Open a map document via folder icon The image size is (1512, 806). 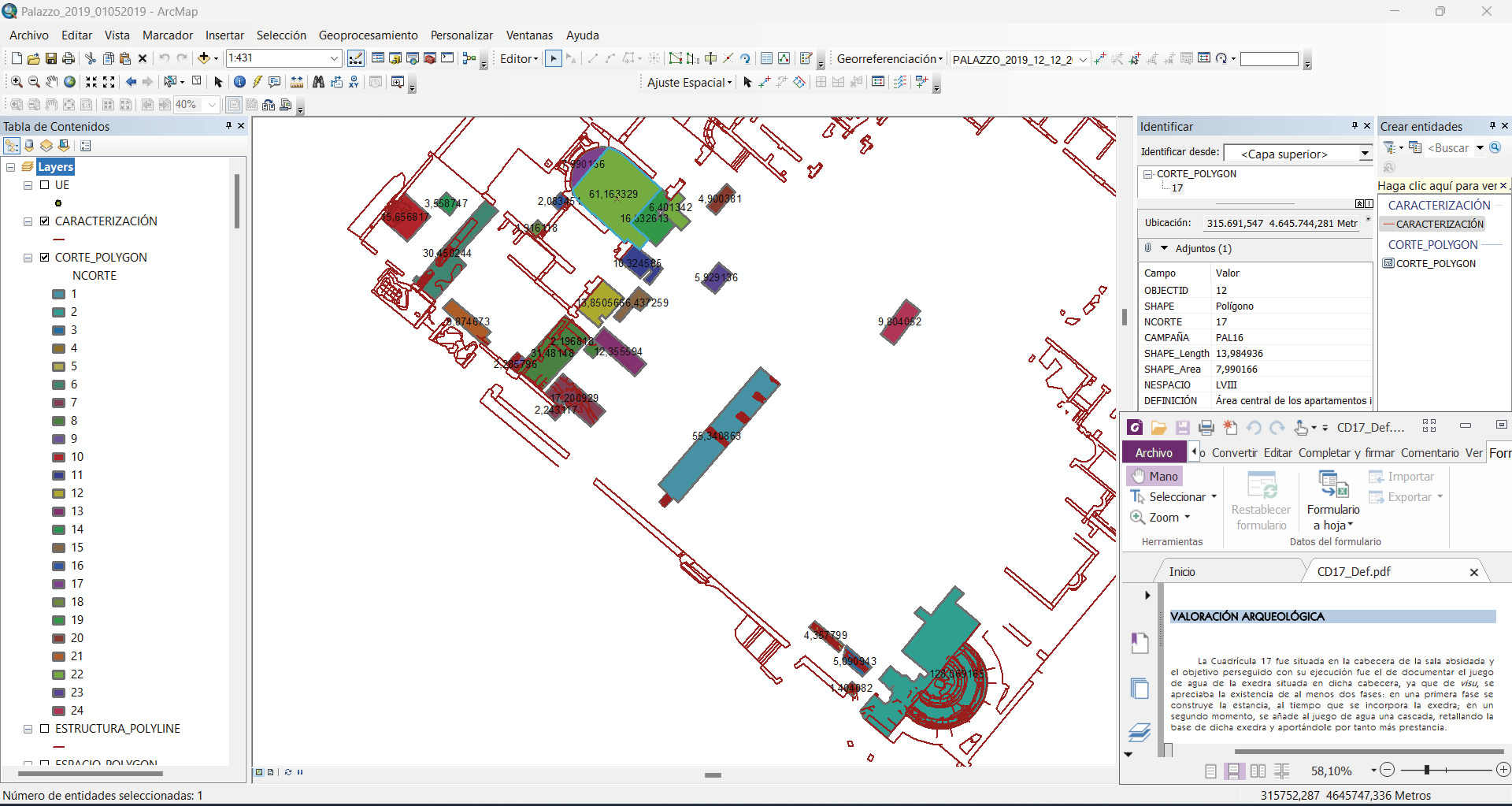click(34, 58)
